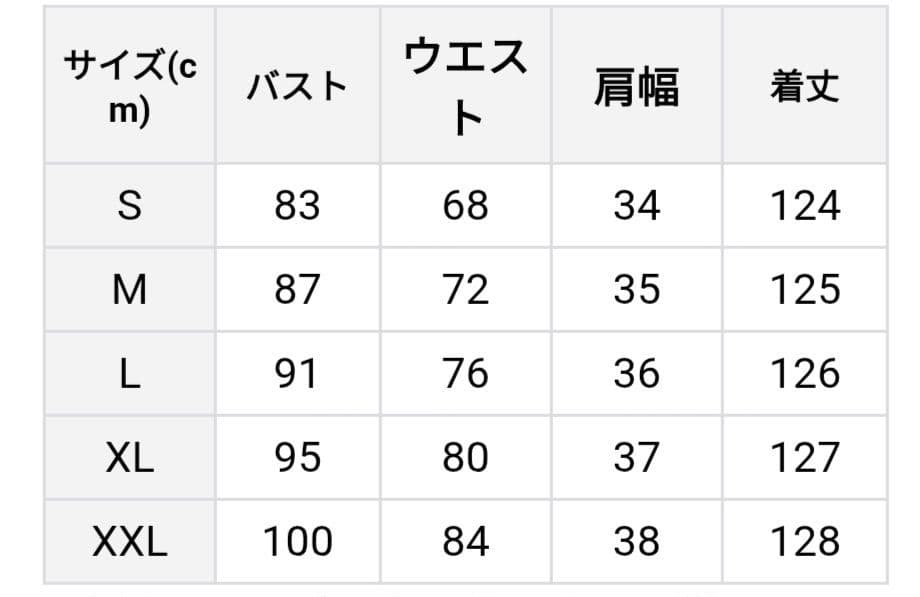Screen dimensions: 920x597
Task: Select the XXL size row label
Action: coord(130,542)
